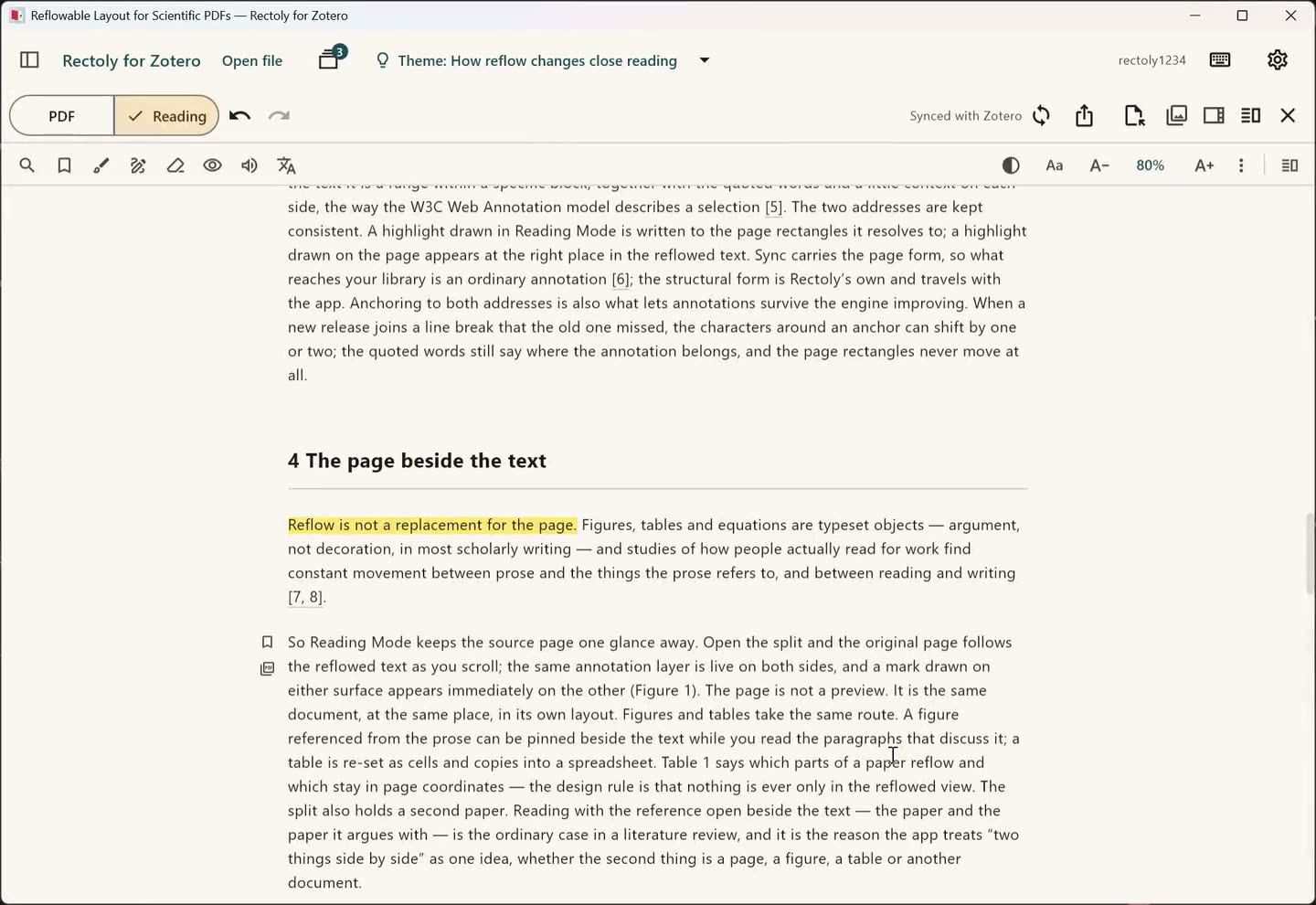The height and width of the screenshot is (905, 1316).
Task: Click Open file
Action: (252, 60)
